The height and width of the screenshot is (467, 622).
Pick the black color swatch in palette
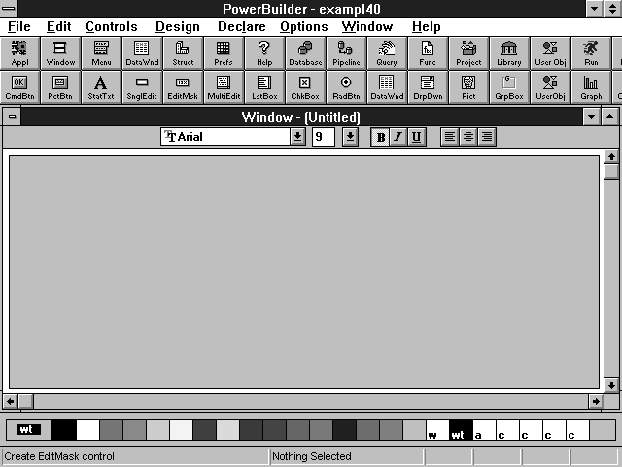point(63,430)
